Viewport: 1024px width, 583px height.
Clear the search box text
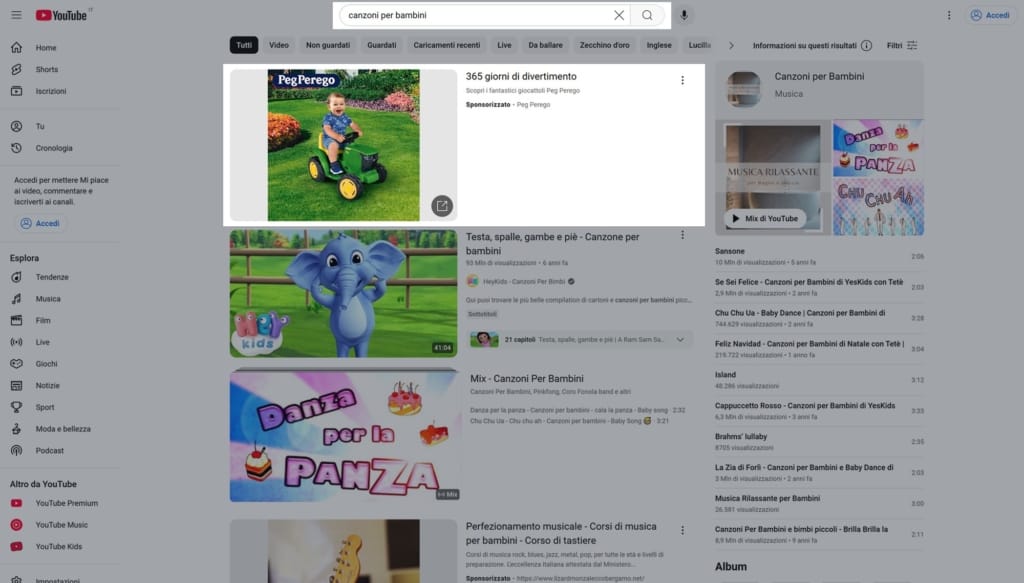618,15
